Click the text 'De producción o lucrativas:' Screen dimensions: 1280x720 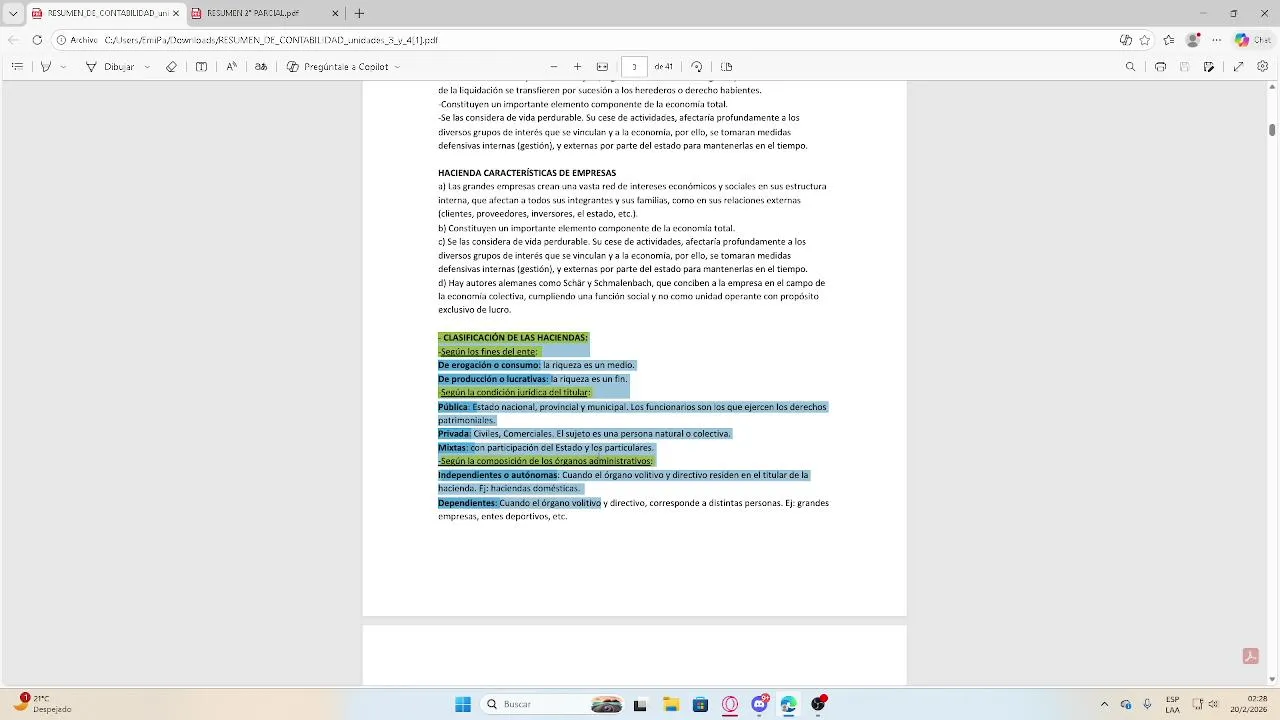point(493,379)
